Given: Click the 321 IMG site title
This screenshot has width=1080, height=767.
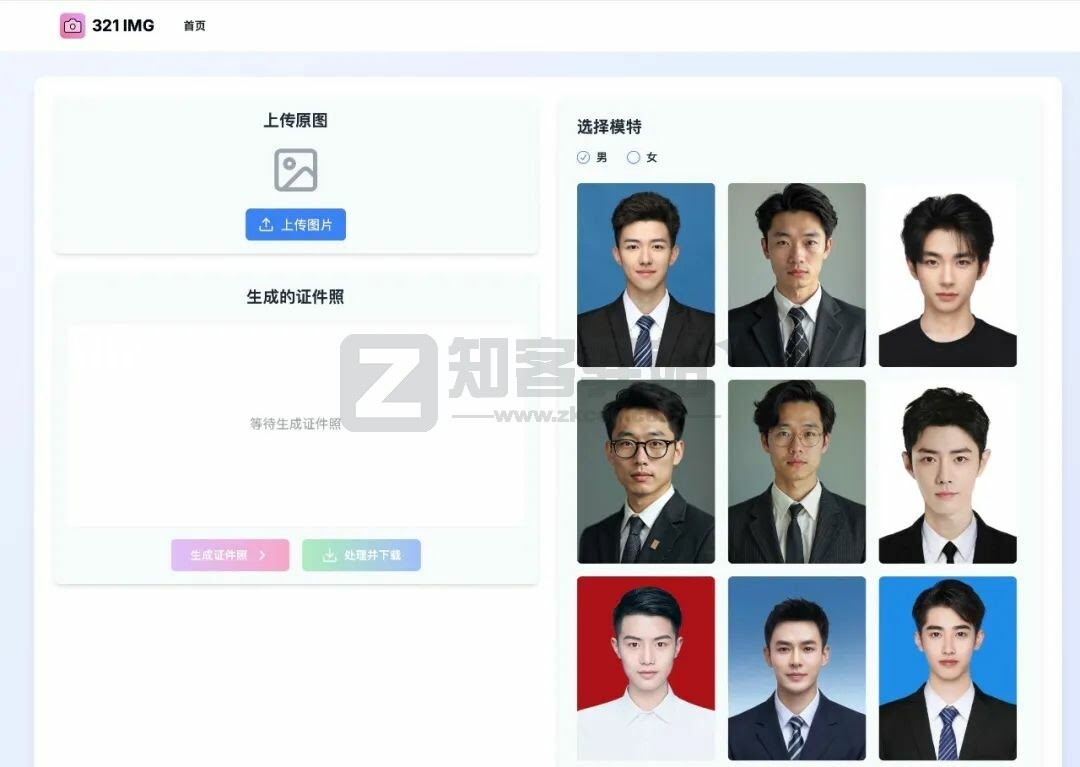Looking at the screenshot, I should click(123, 25).
